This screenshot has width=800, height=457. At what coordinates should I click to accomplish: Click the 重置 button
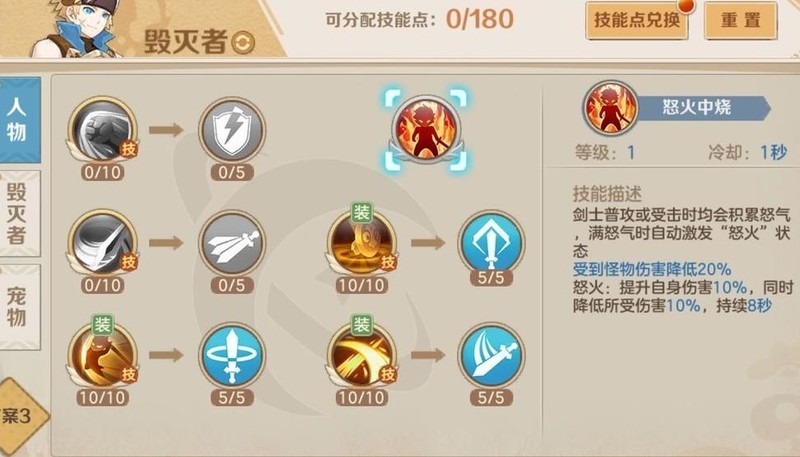[x=741, y=20]
